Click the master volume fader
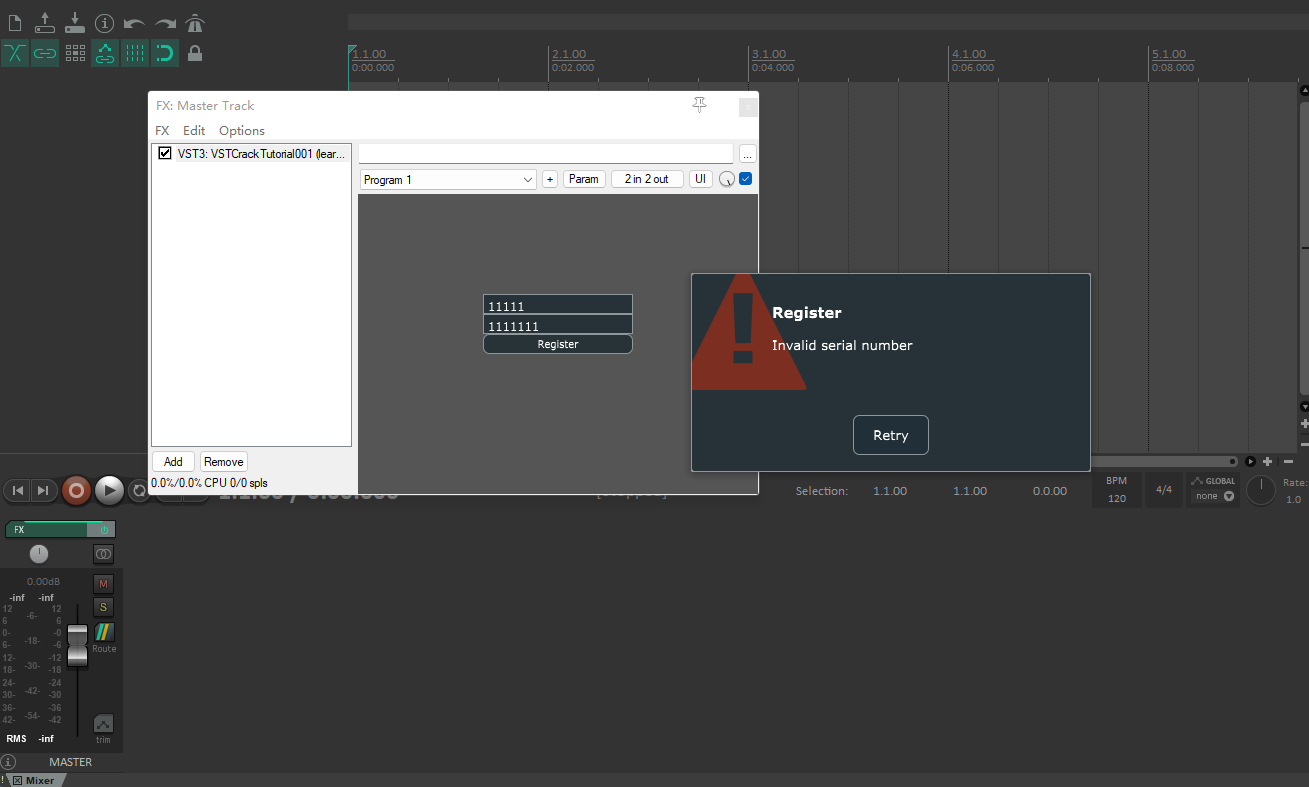The height and width of the screenshot is (787, 1309). tap(77, 645)
